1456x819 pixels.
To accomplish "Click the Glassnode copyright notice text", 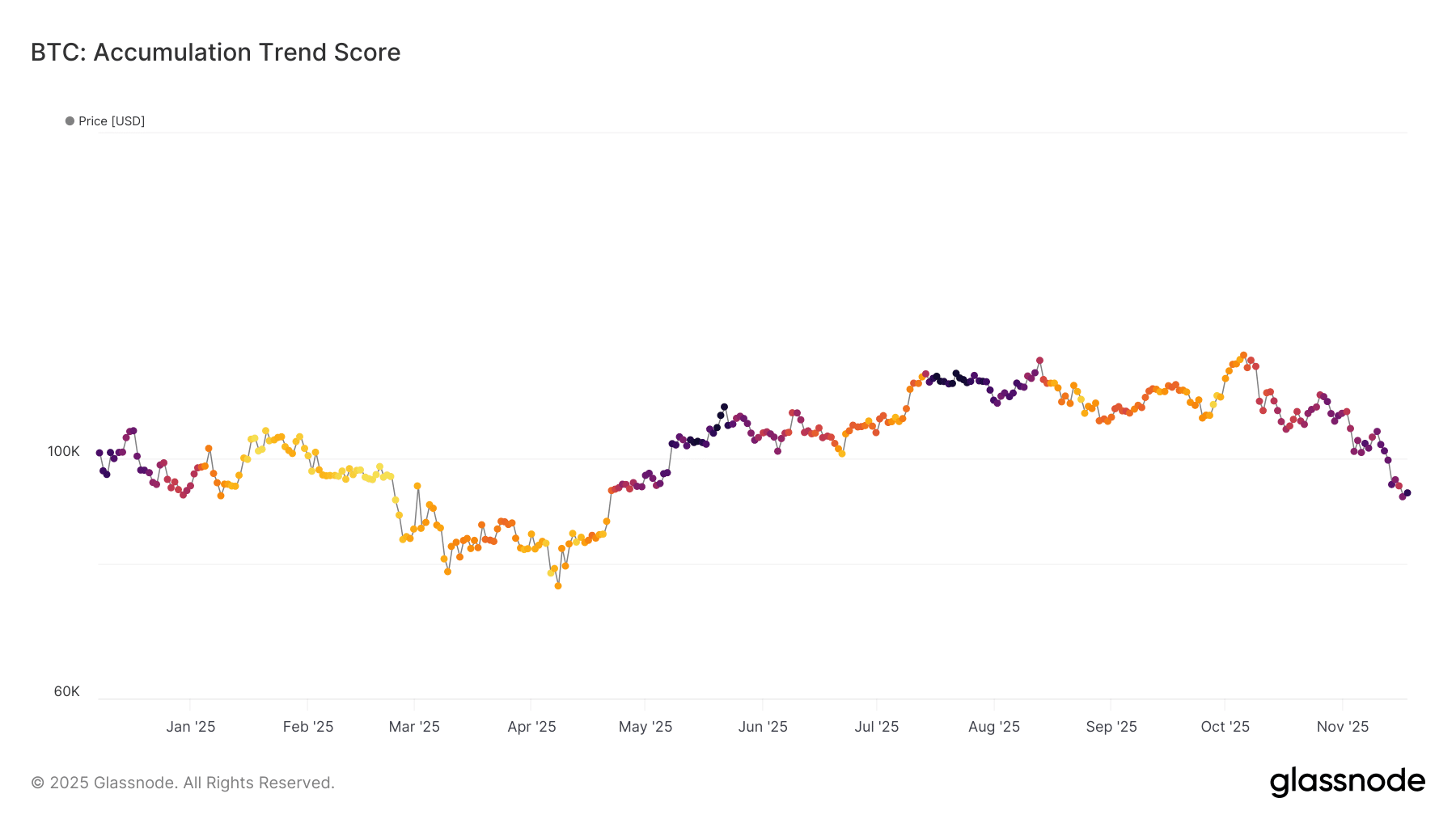I will pos(183,783).
